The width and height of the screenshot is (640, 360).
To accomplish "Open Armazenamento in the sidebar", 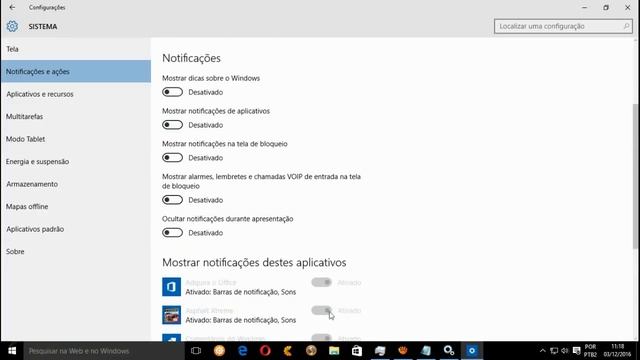I will [76, 184].
